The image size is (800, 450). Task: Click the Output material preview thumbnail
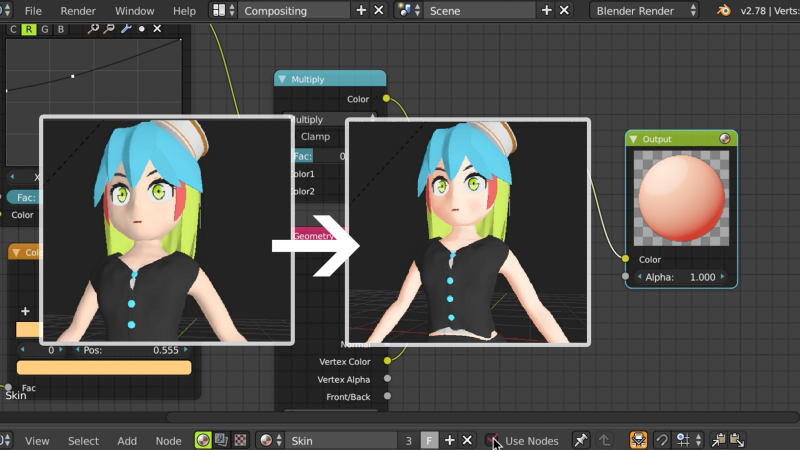(x=681, y=198)
